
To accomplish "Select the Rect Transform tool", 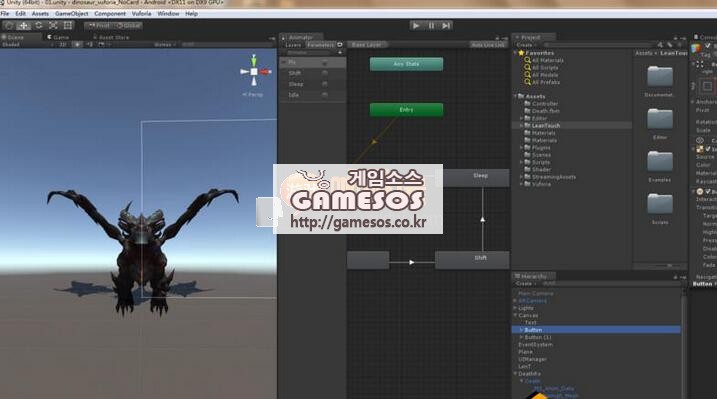I will (68, 26).
